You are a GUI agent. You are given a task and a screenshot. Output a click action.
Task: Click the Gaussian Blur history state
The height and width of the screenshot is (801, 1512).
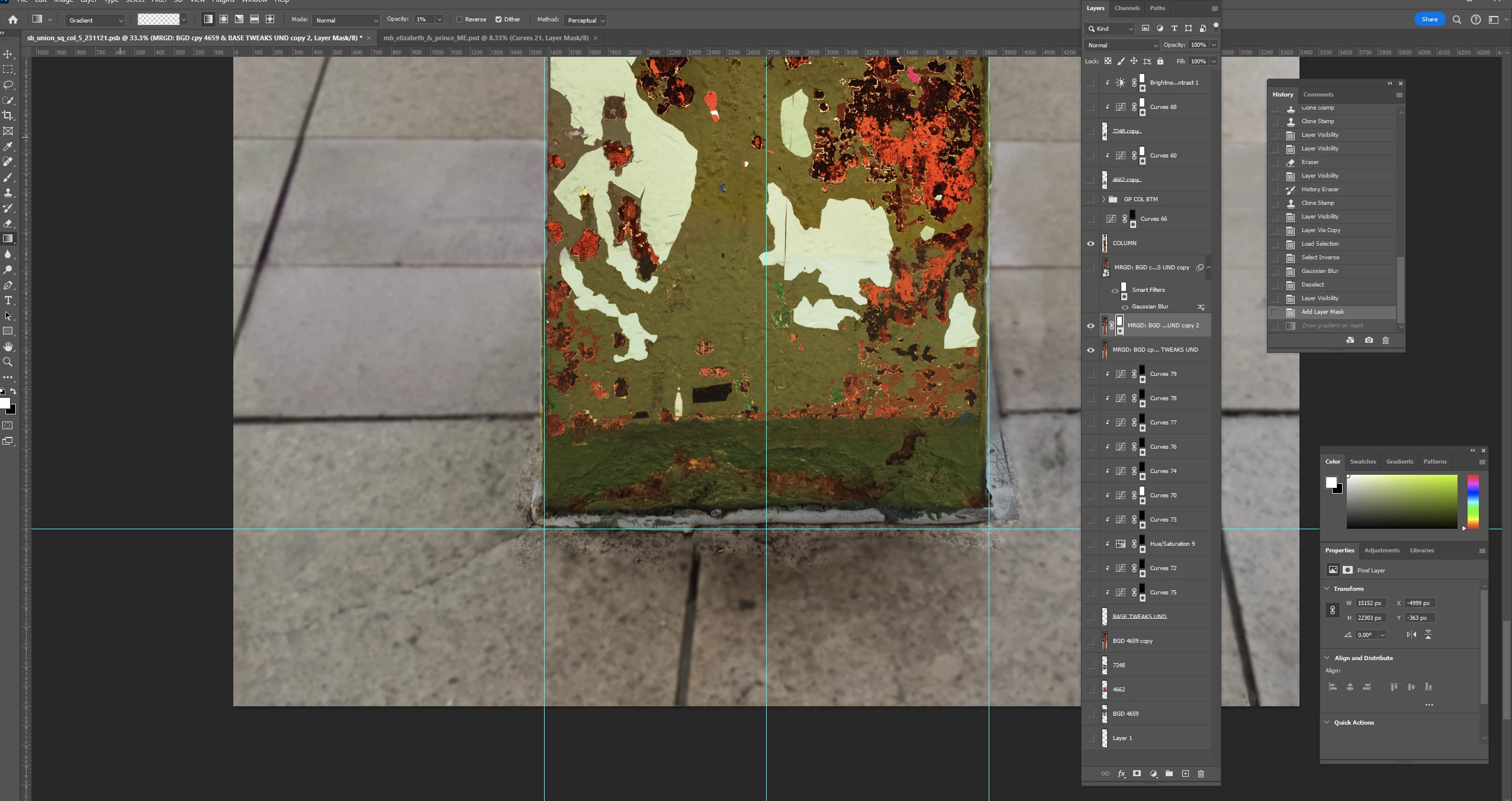(x=1320, y=271)
